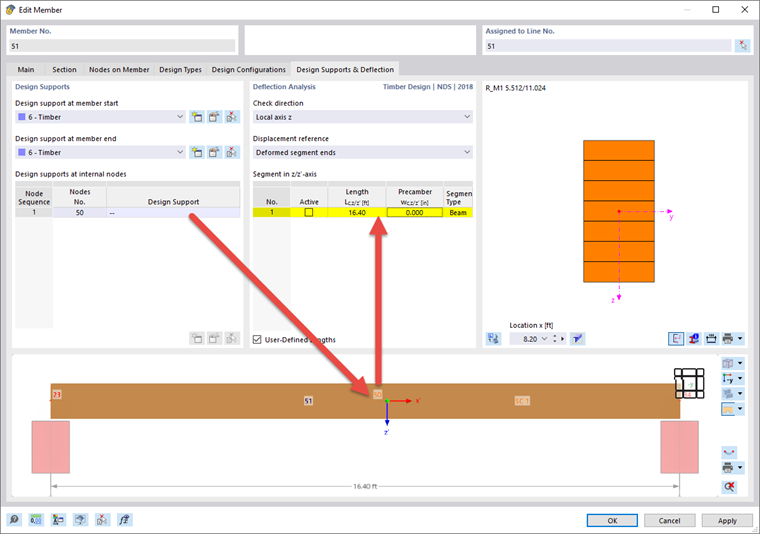Open the Design Types tab
The width and height of the screenshot is (760, 534).
tap(180, 69)
